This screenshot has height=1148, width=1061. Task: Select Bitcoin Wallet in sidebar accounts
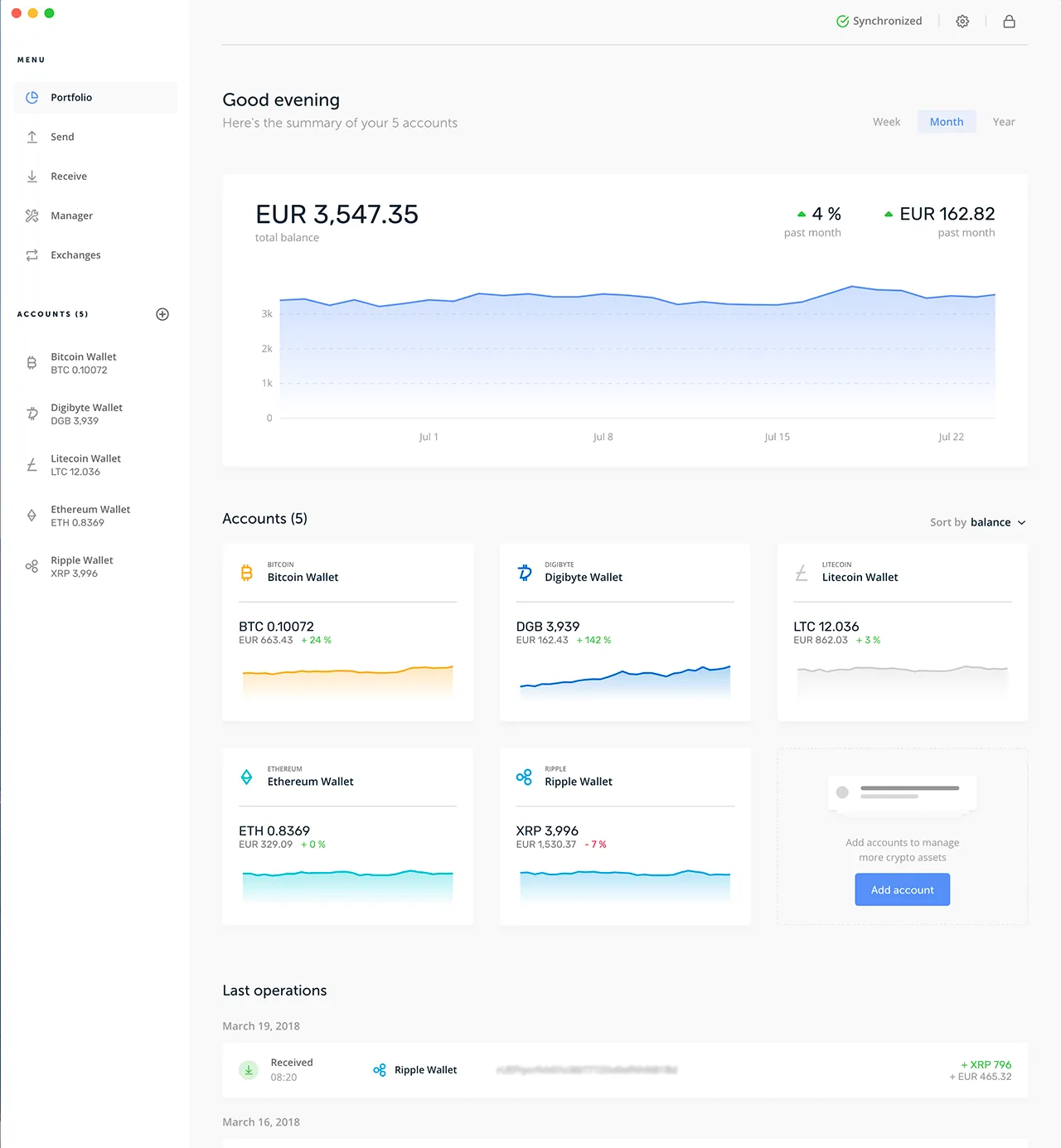(95, 363)
